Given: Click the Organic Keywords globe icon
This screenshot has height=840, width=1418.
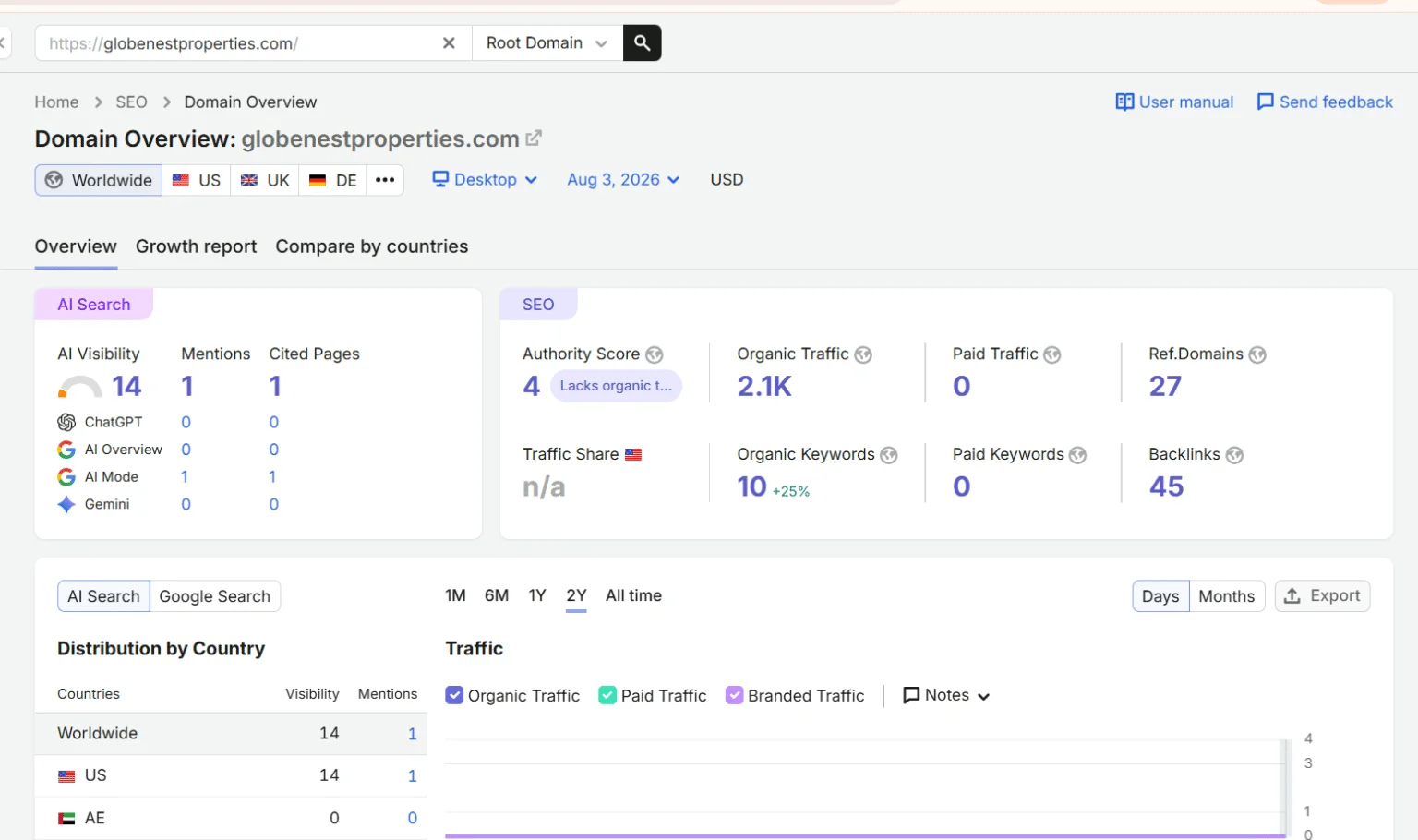Looking at the screenshot, I should pos(889,455).
